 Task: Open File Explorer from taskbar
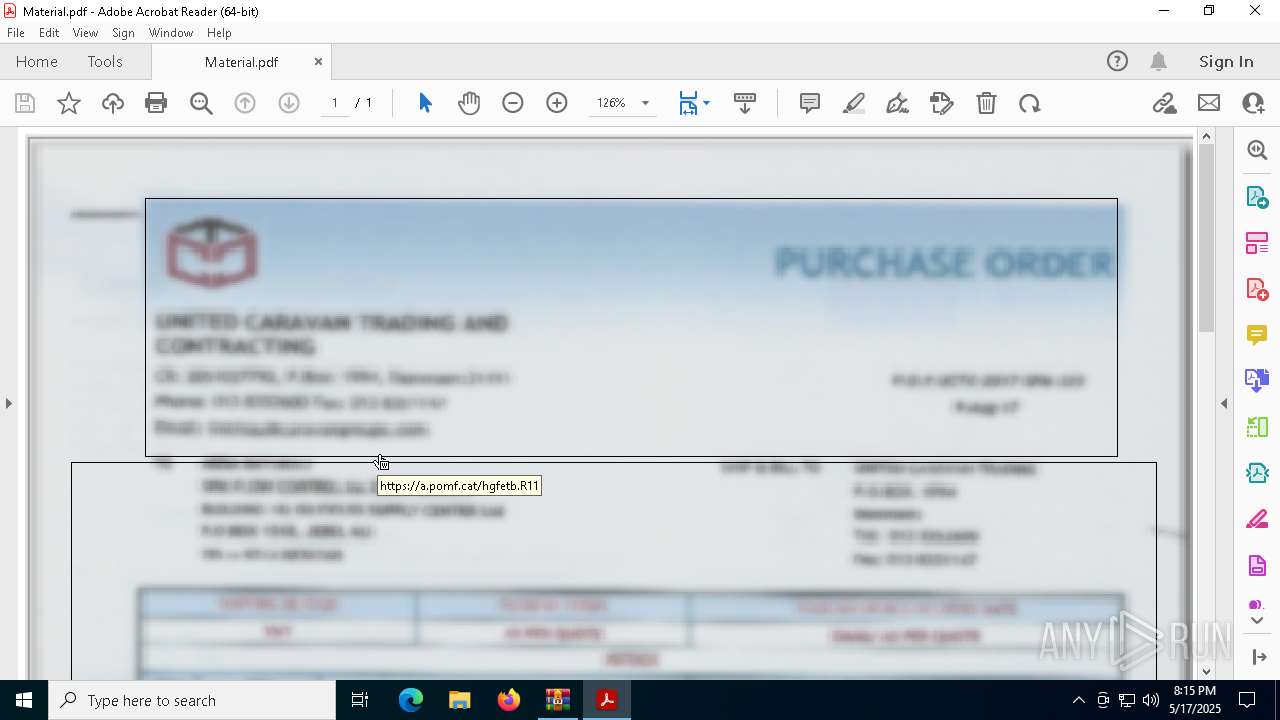point(460,700)
